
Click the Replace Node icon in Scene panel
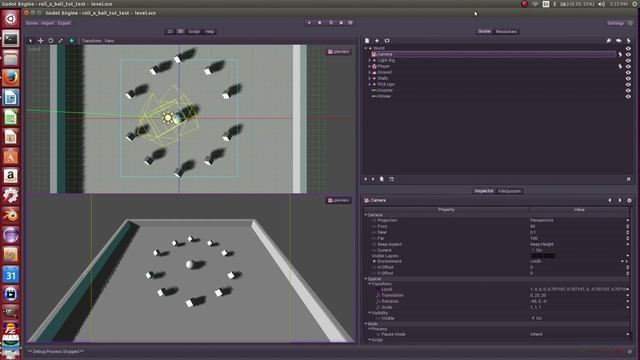coord(387,41)
